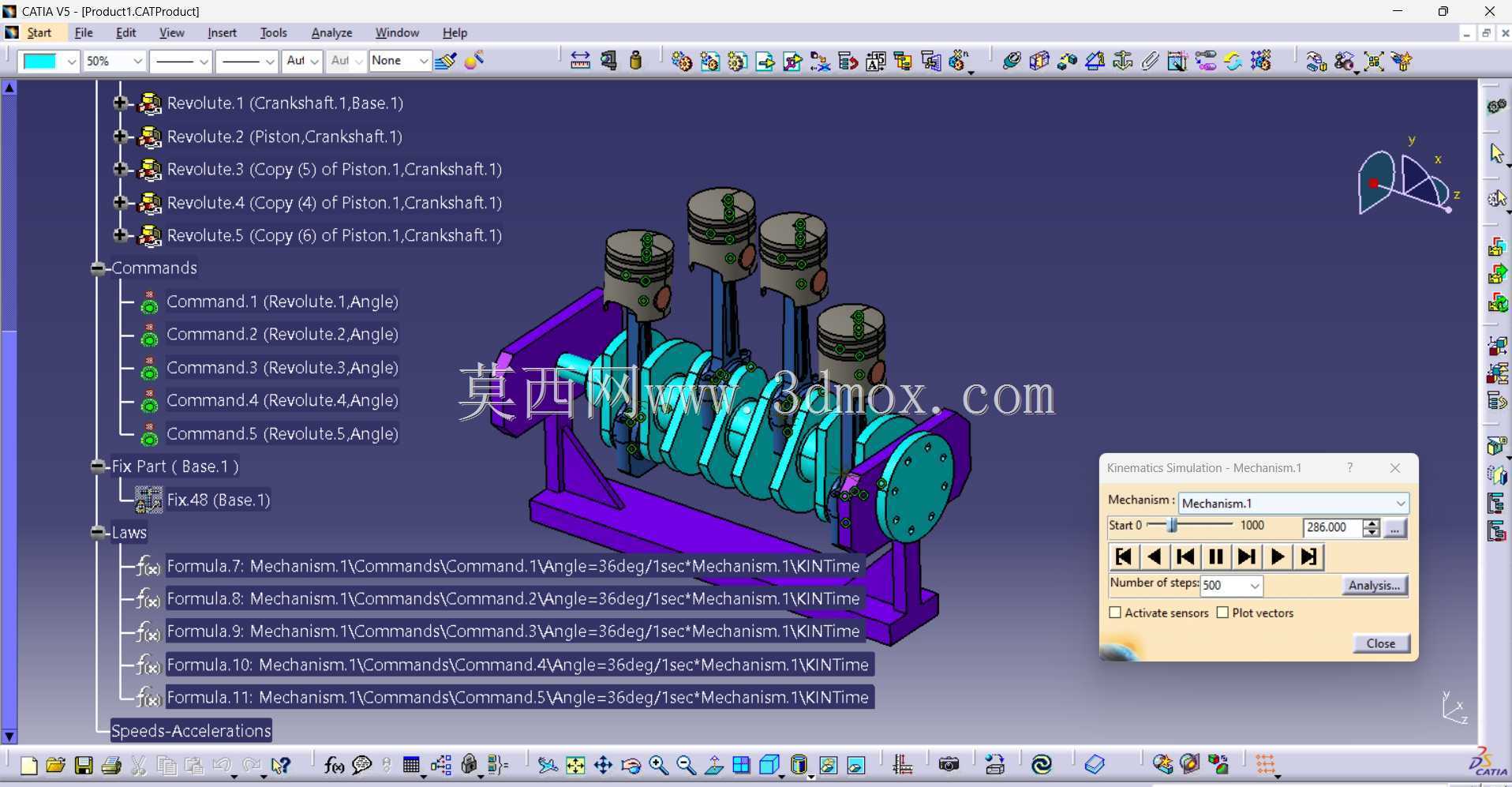This screenshot has height=787, width=1512.
Task: Open the Measure Inertia tool
Action: pyautogui.click(x=636, y=61)
